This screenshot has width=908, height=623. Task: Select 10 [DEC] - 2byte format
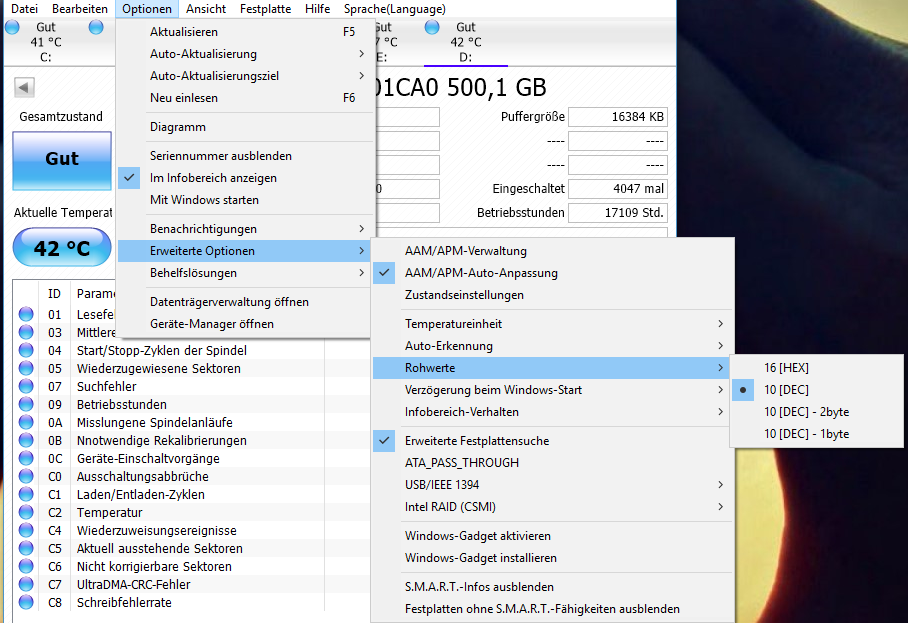pyautogui.click(x=817, y=412)
